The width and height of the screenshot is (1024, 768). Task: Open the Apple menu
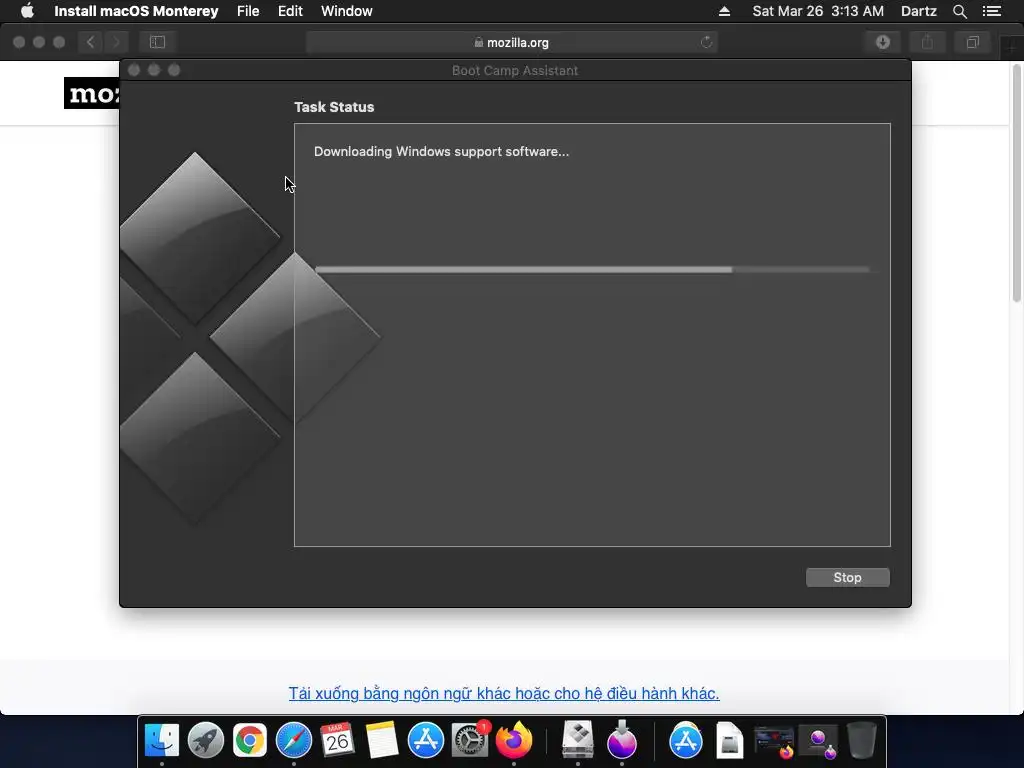pyautogui.click(x=27, y=11)
